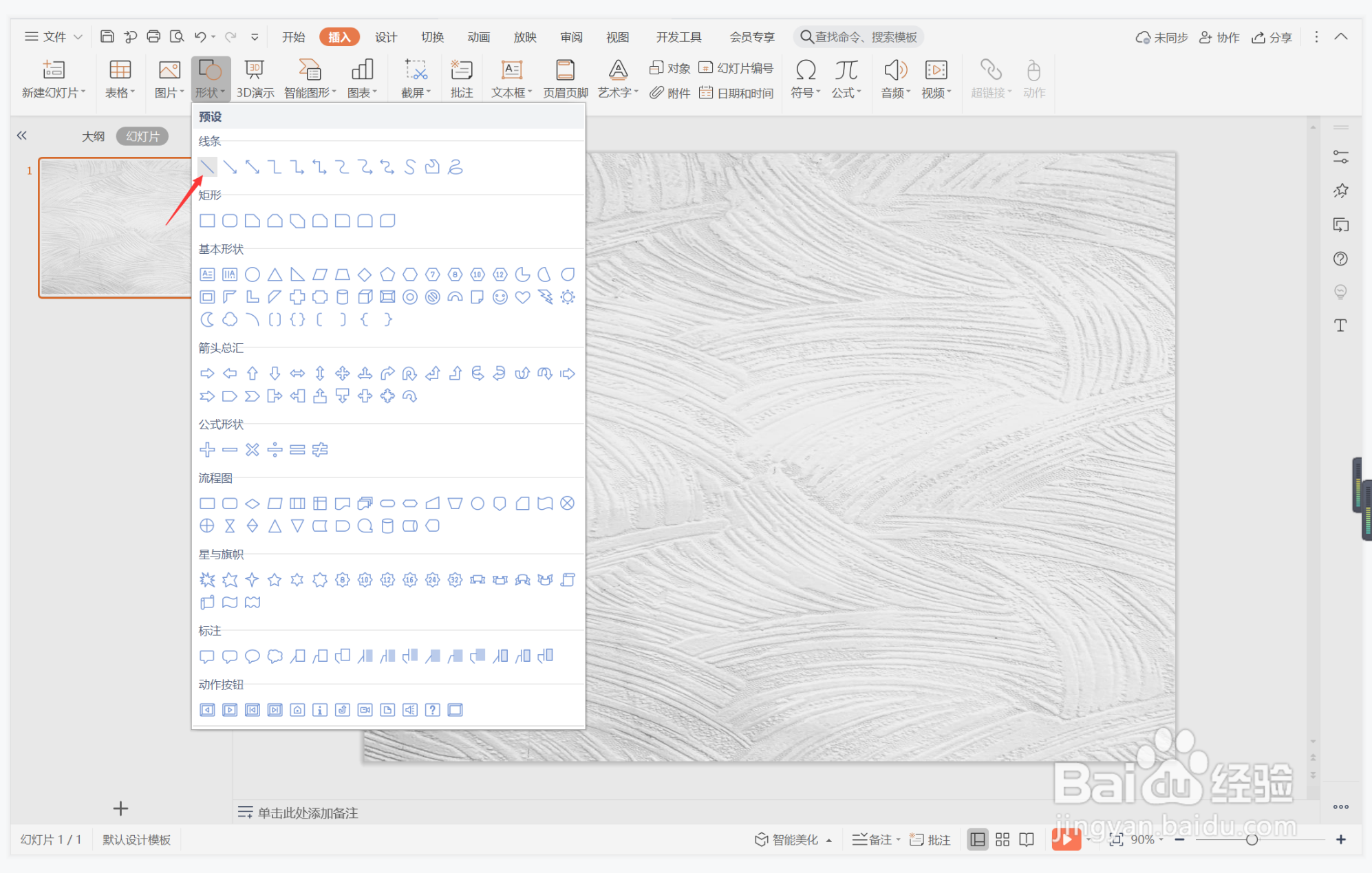The height and width of the screenshot is (873, 1372).
Task: Click the 页眉页脚 header footer icon
Action: click(x=565, y=79)
